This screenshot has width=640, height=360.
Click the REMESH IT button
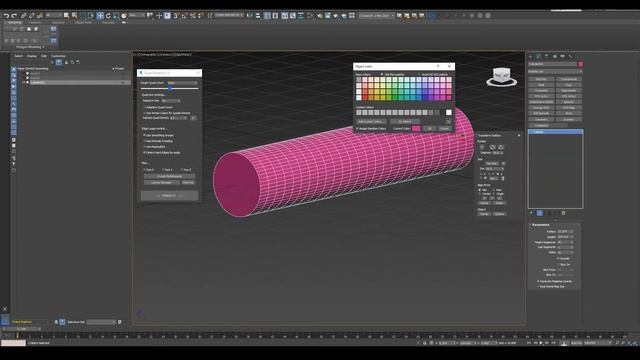tap(169, 196)
